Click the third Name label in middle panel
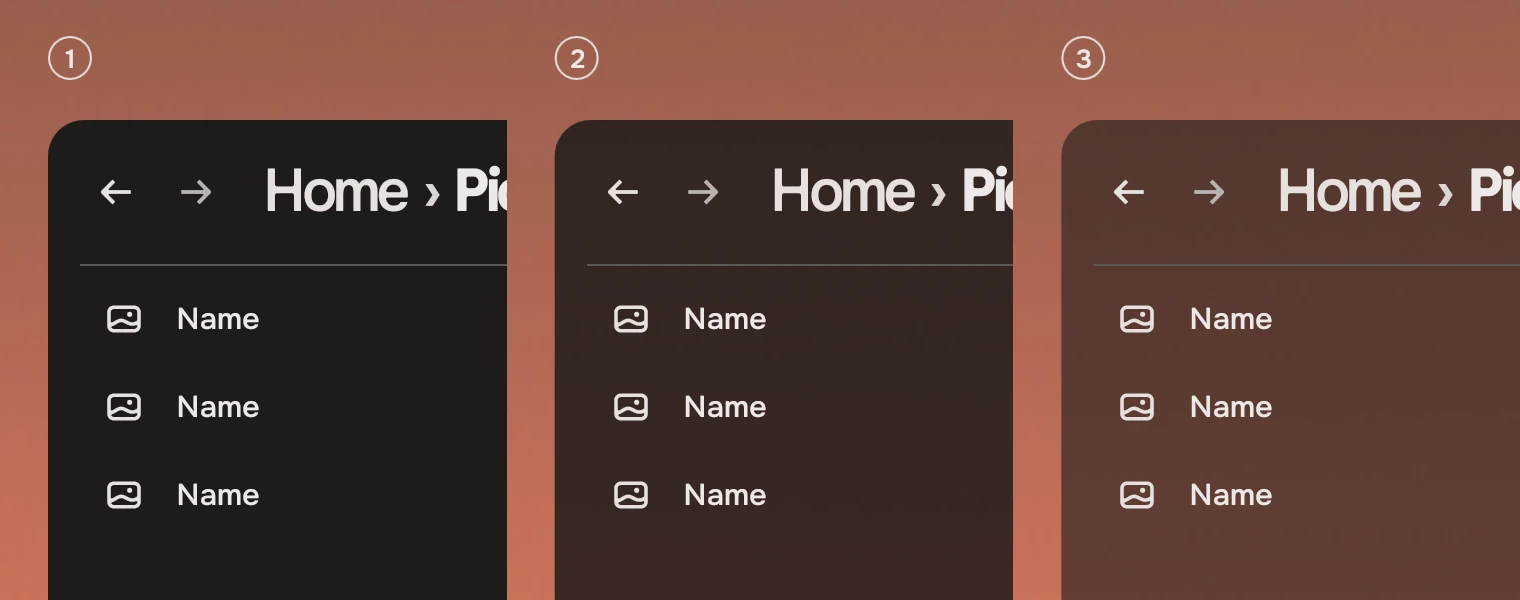The image size is (1520, 600). [725, 495]
